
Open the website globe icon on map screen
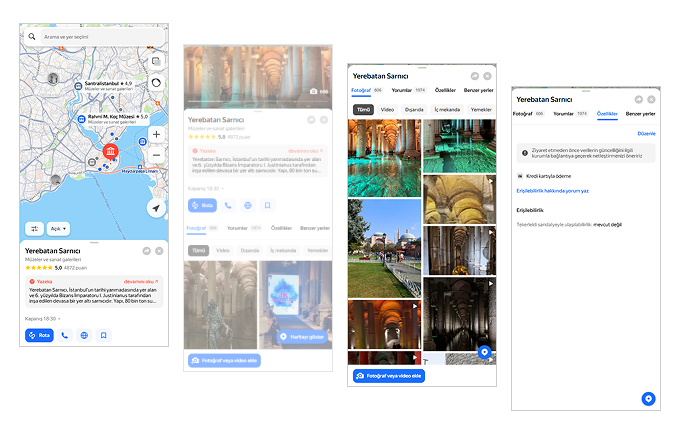84,335
